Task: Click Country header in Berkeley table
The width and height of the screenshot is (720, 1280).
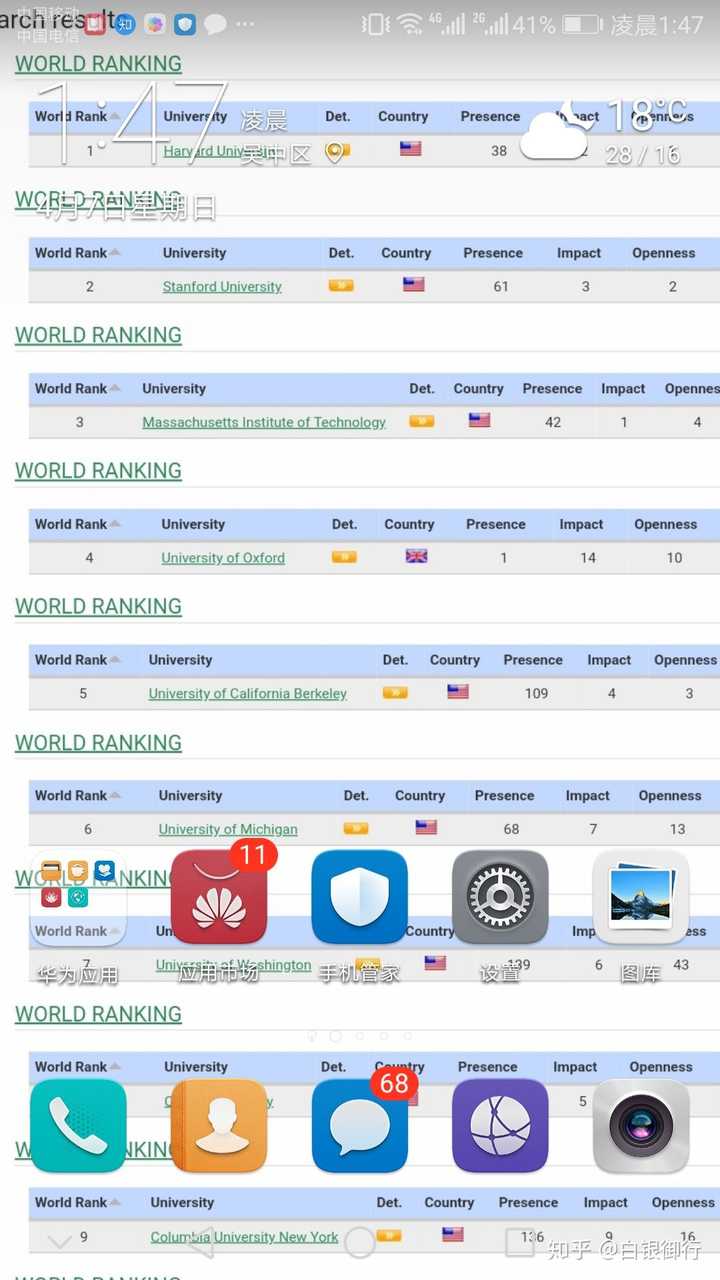Action: click(x=455, y=660)
